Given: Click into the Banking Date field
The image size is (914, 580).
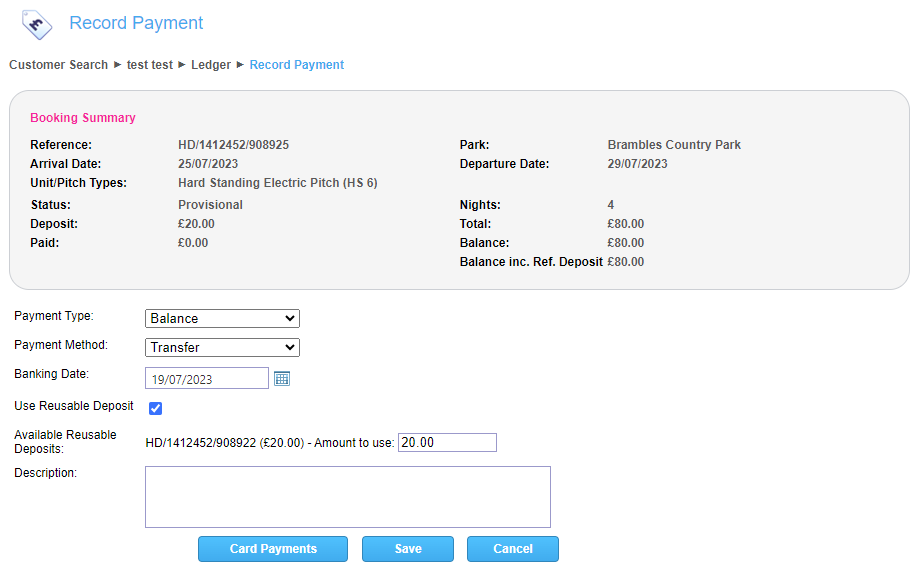Looking at the screenshot, I should click(x=207, y=378).
